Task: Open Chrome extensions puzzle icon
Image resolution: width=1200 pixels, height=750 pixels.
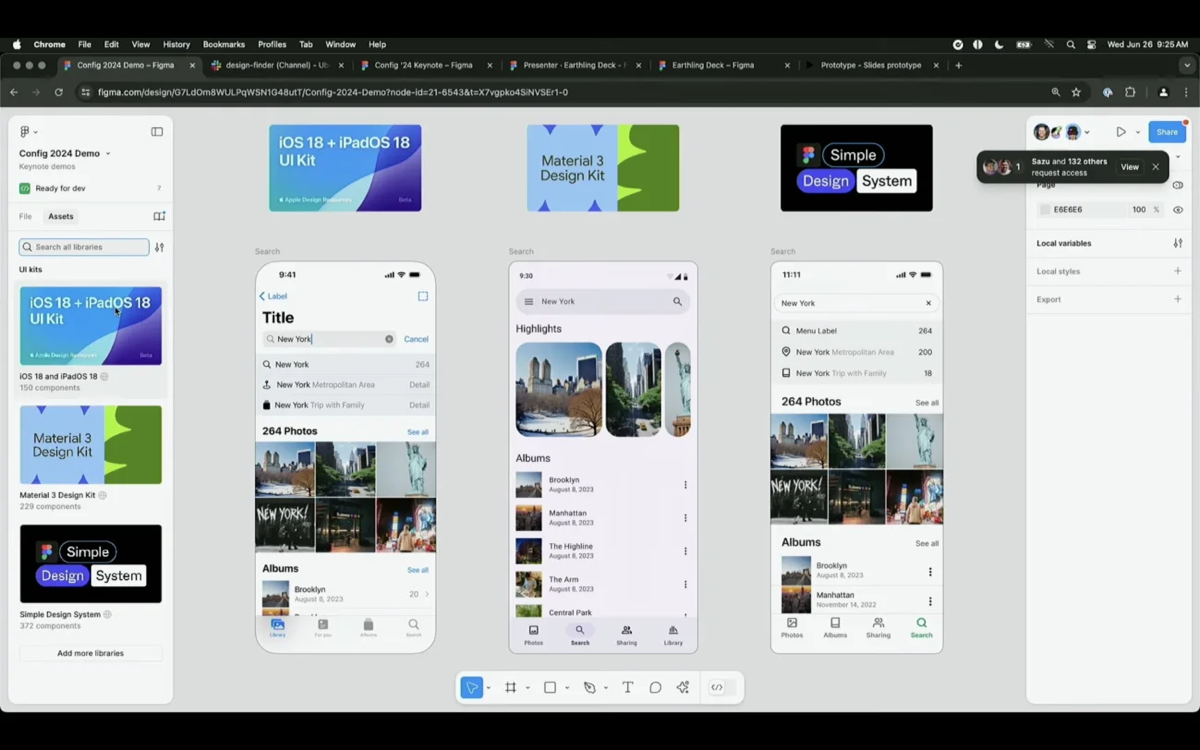Action: 1130,92
